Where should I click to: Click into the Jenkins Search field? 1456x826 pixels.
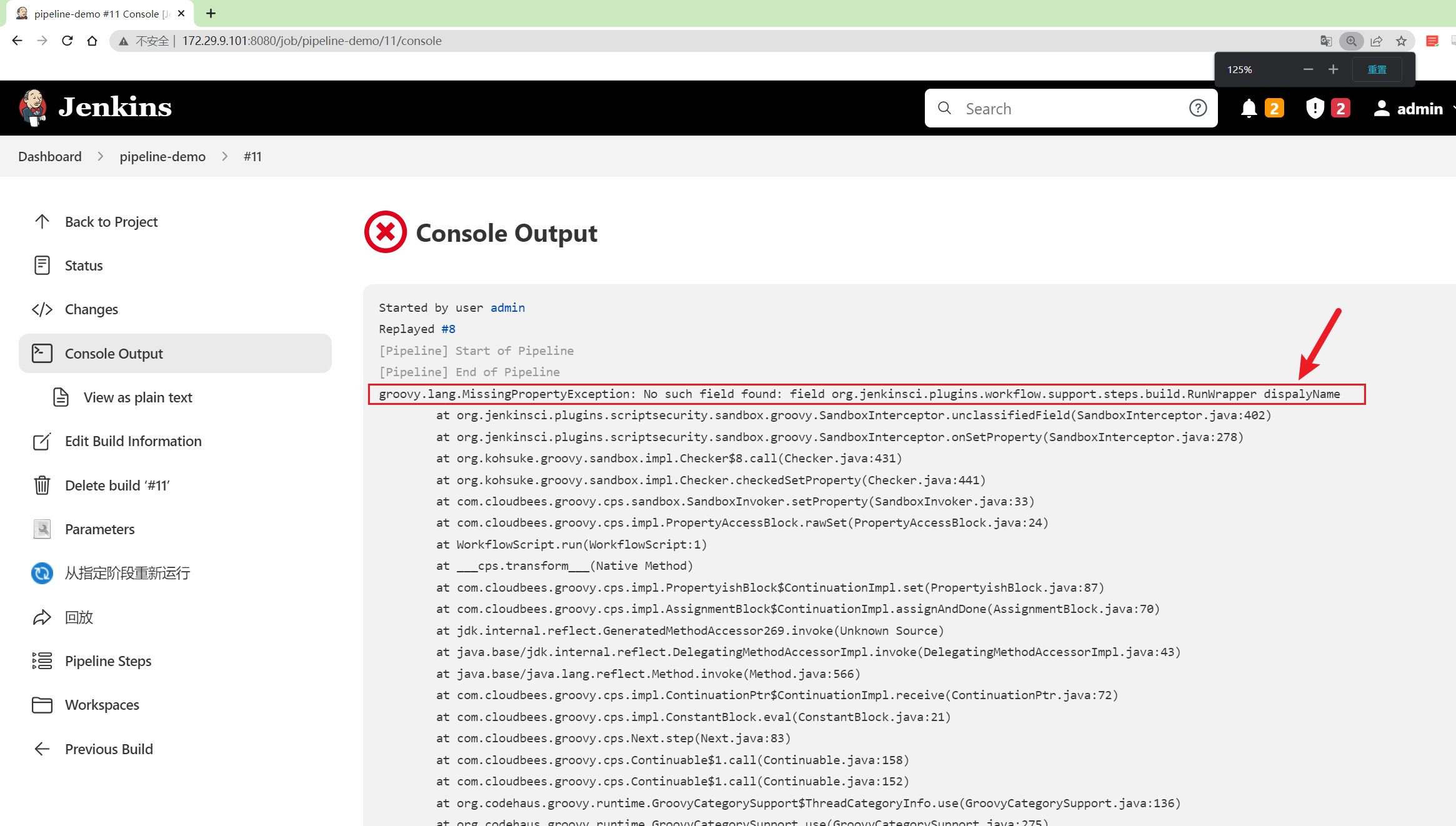(x=1072, y=109)
